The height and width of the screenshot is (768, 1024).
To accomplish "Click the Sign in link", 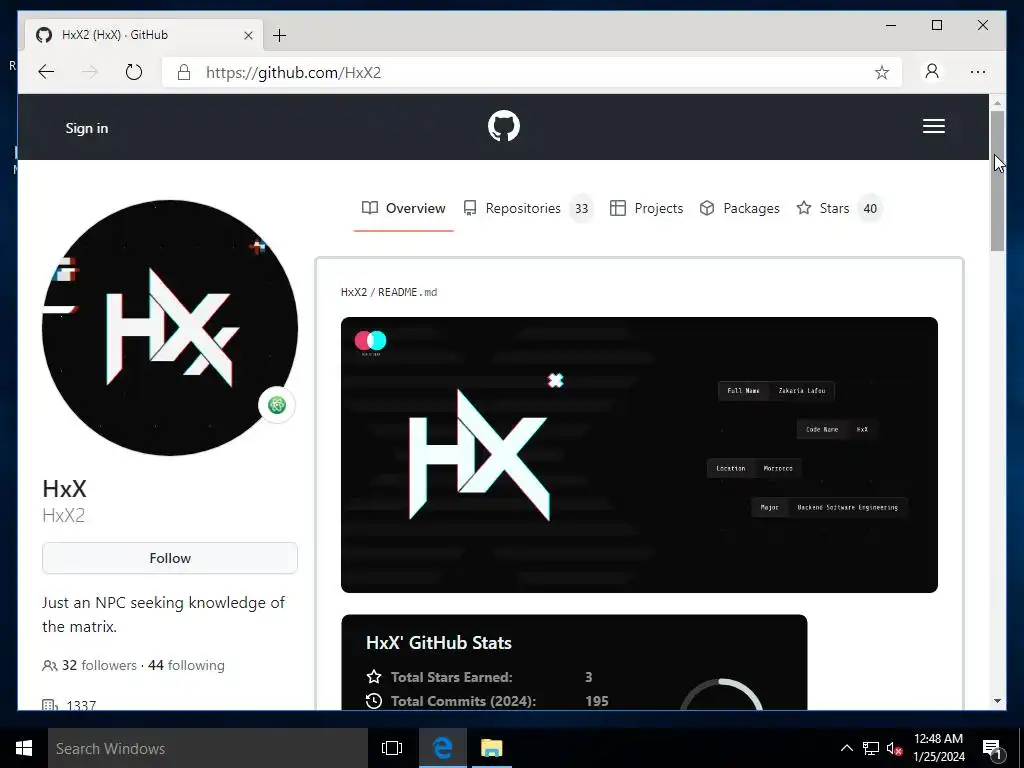I will pyautogui.click(x=87, y=128).
